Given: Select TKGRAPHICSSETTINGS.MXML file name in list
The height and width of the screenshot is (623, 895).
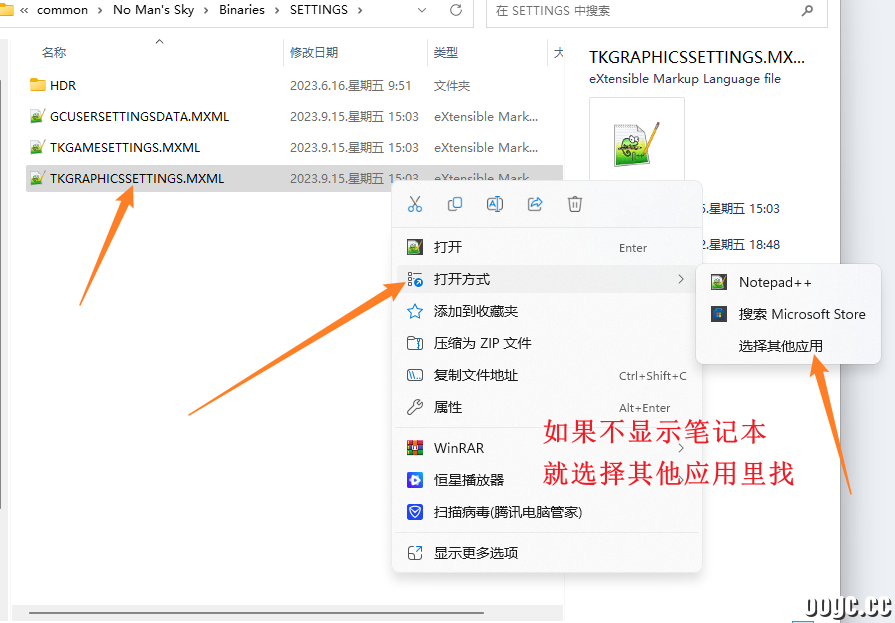Looking at the screenshot, I should [x=137, y=178].
